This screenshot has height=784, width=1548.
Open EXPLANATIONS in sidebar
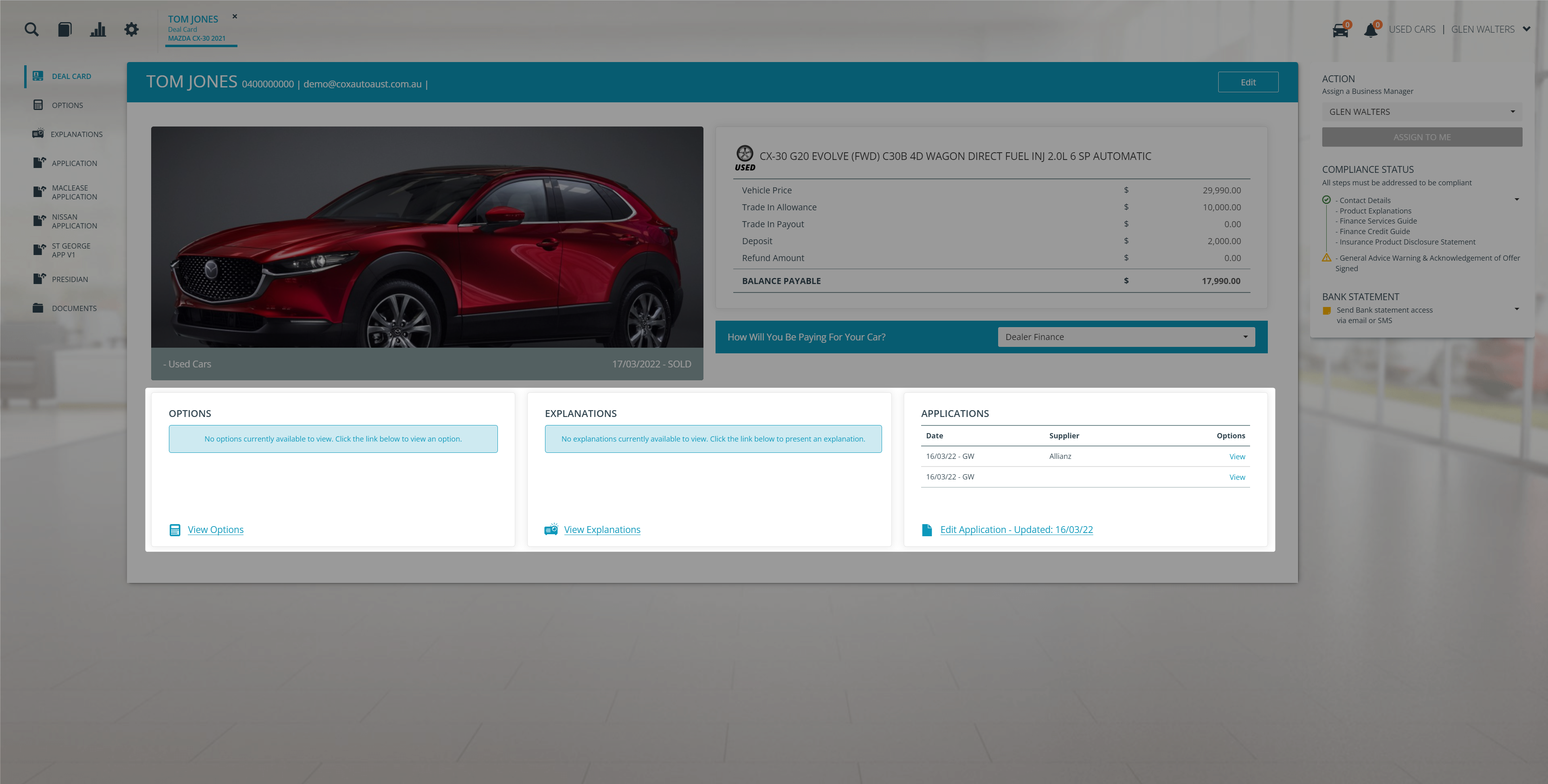tap(76, 134)
